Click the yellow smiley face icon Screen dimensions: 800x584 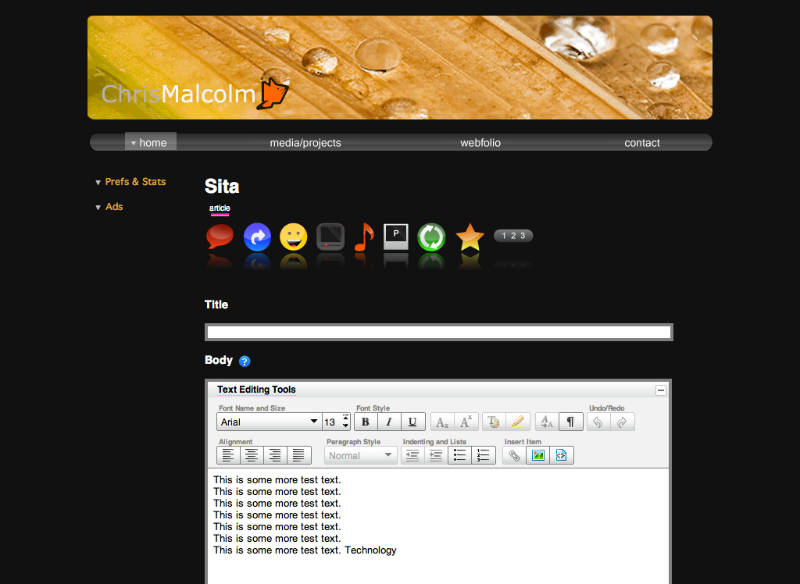tap(293, 237)
